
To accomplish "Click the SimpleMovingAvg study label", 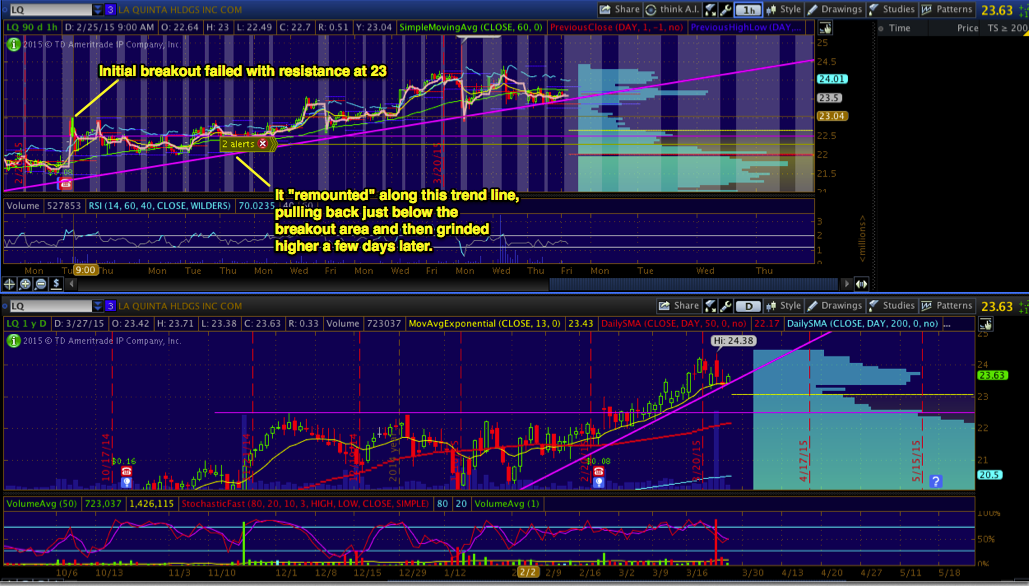I will (x=471, y=27).
